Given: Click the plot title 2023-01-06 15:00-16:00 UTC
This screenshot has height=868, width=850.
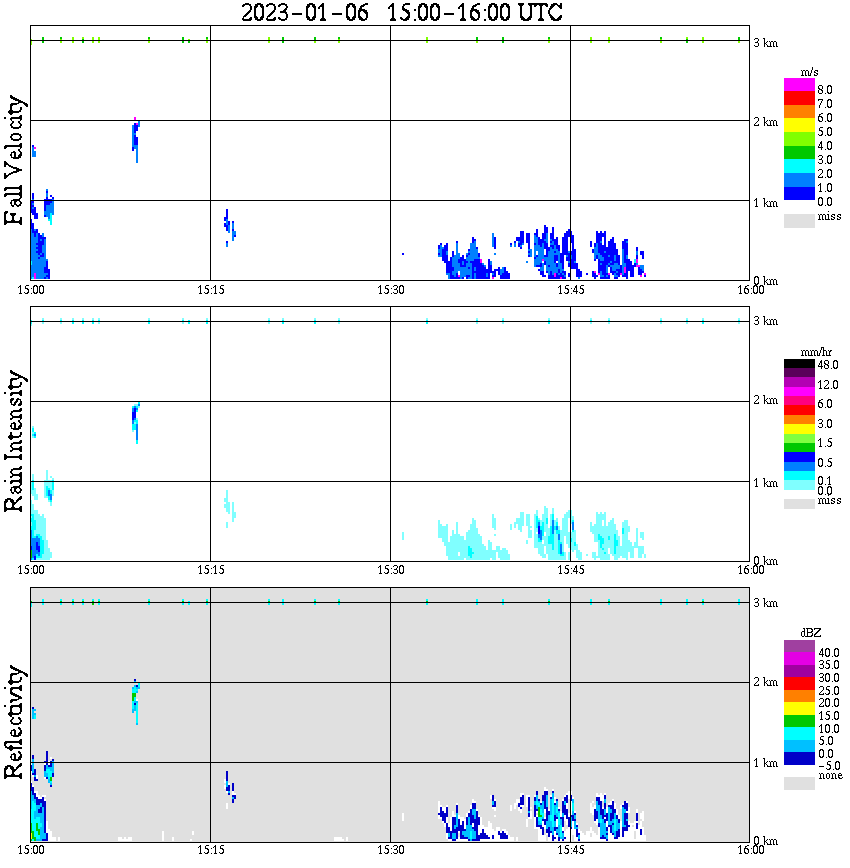Looking at the screenshot, I should [x=401, y=12].
